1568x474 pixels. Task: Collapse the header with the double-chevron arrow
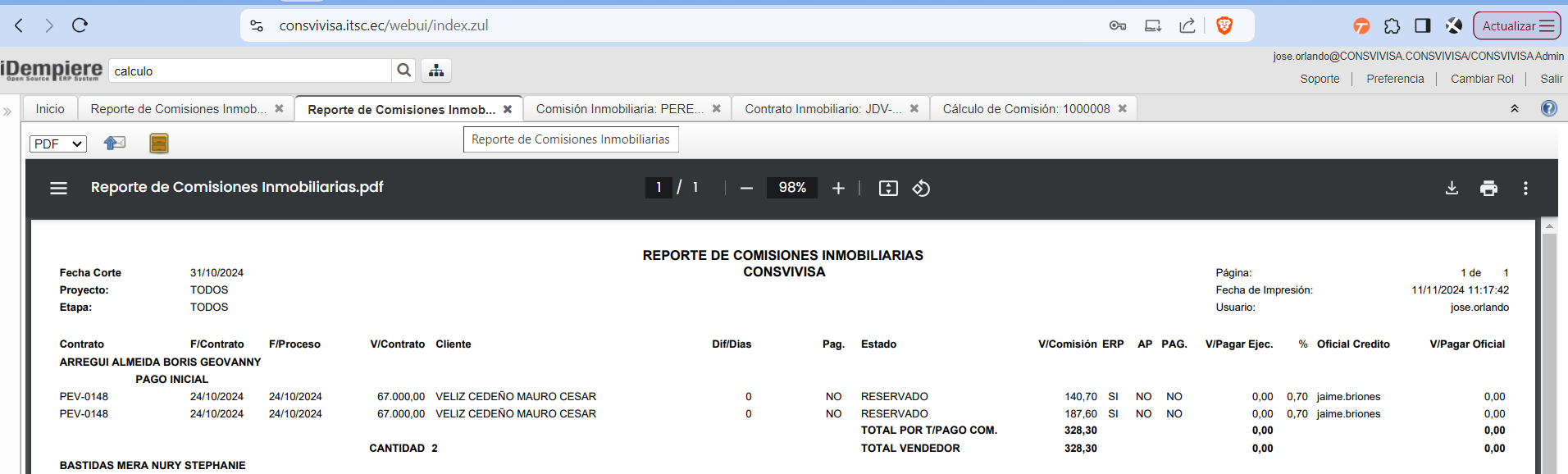(1515, 108)
